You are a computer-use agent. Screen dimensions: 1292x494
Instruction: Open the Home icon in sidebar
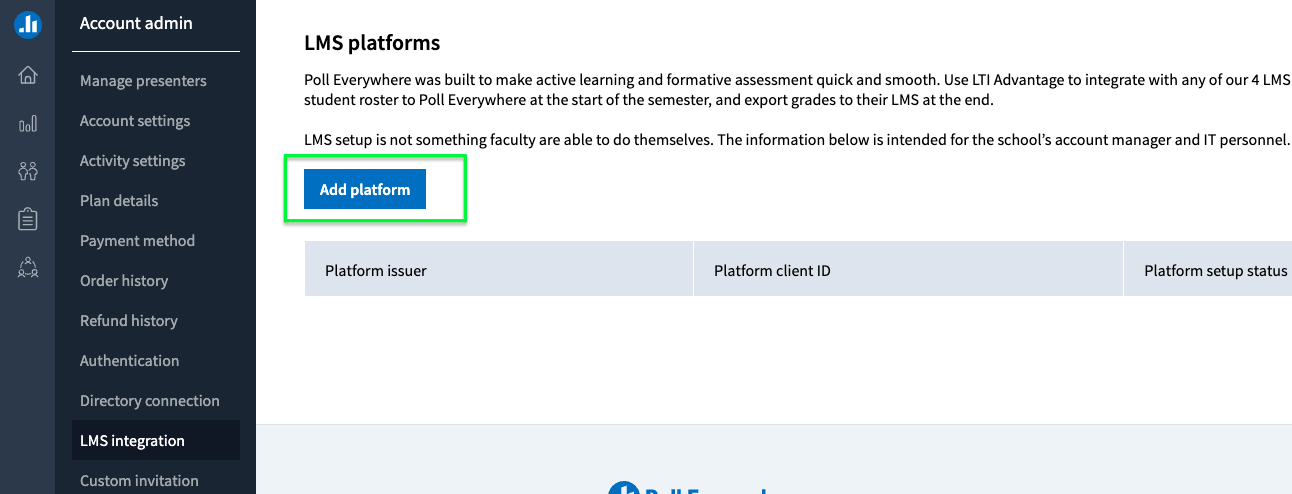click(x=28, y=75)
